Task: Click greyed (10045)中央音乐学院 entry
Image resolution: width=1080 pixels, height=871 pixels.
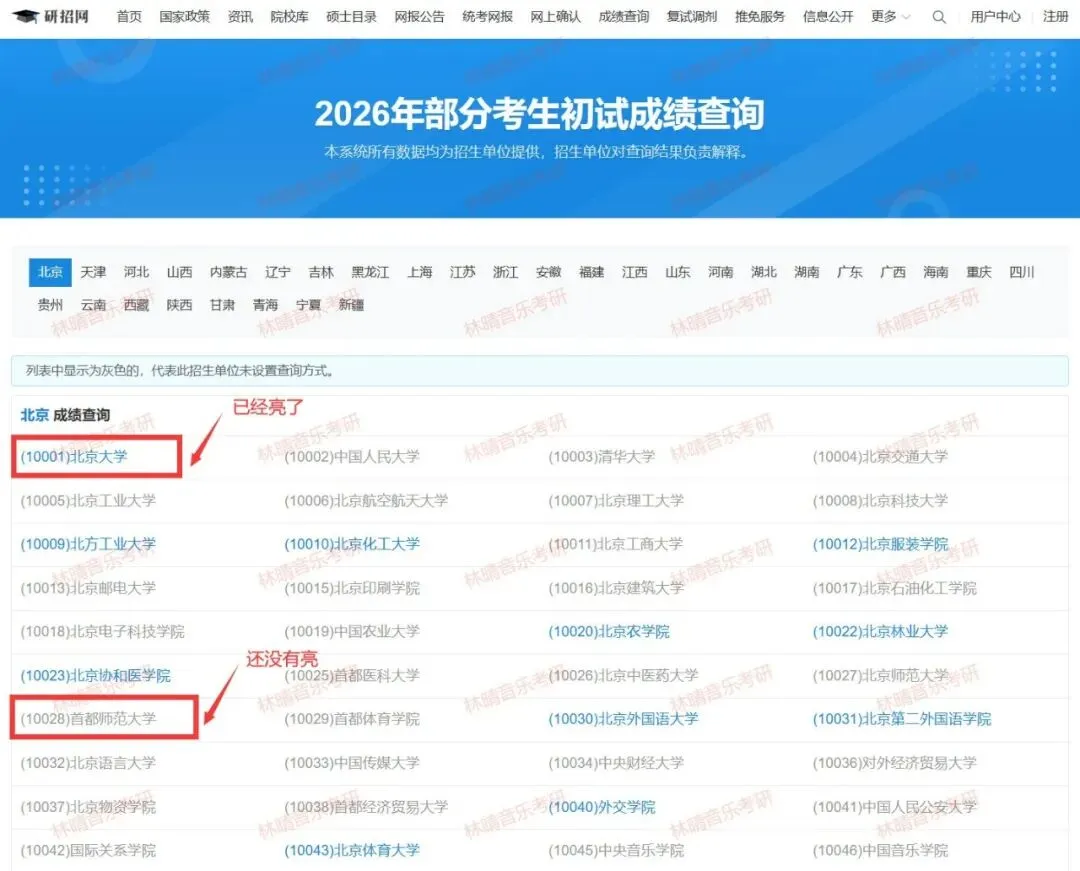Action: coord(616,850)
